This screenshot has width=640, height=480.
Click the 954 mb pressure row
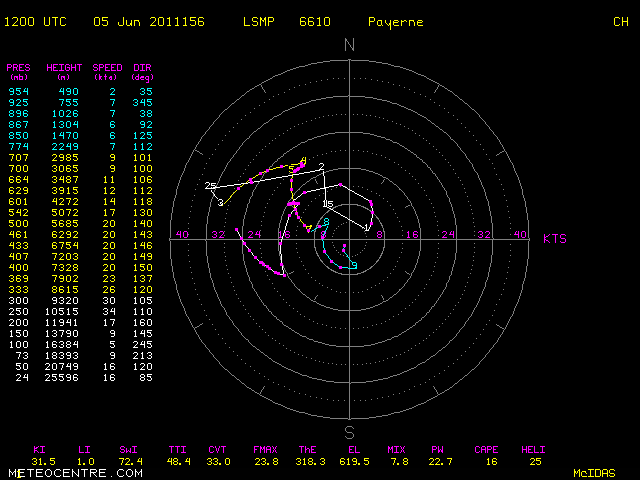20,91
